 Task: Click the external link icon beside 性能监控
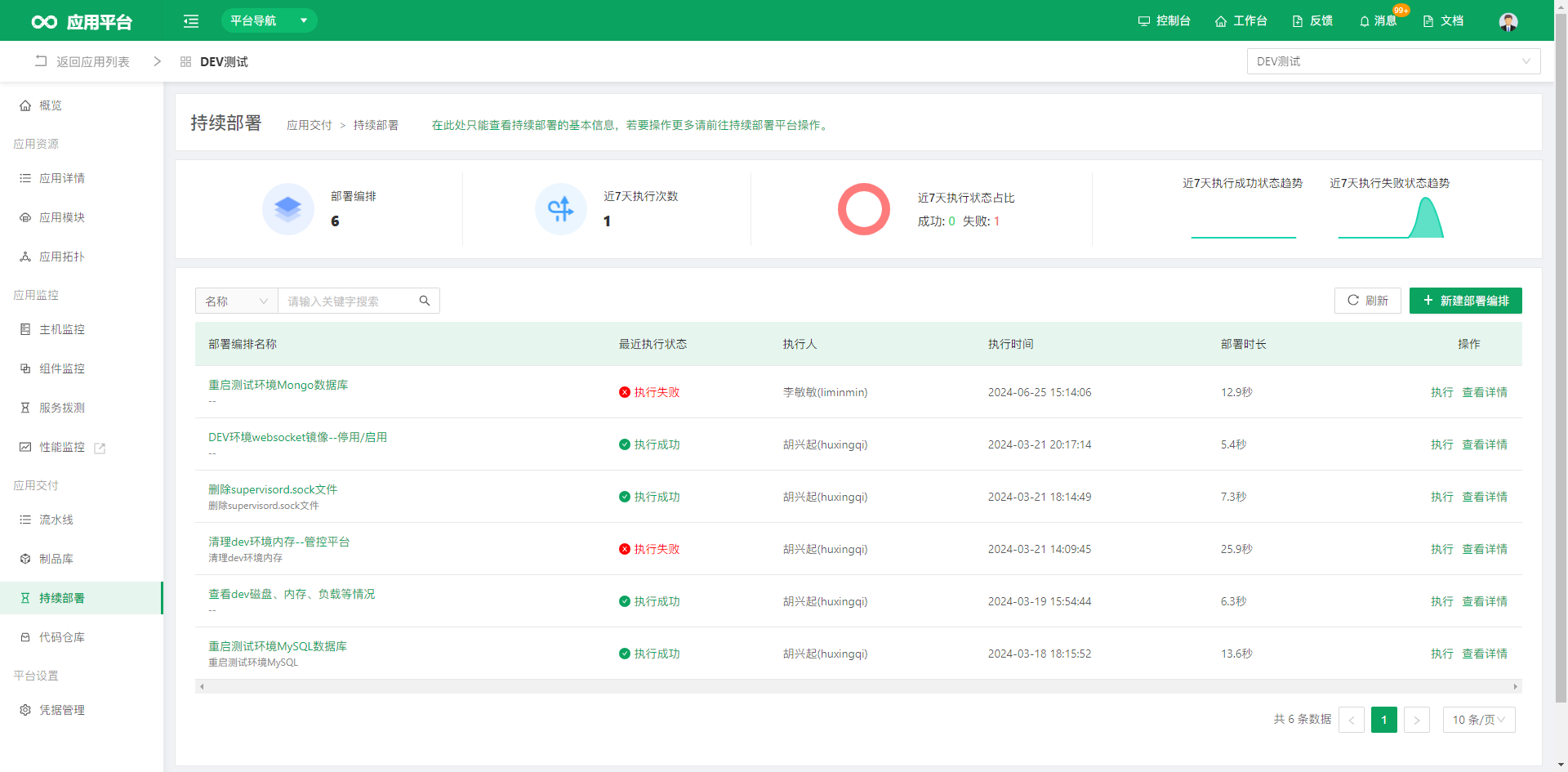pos(100,448)
